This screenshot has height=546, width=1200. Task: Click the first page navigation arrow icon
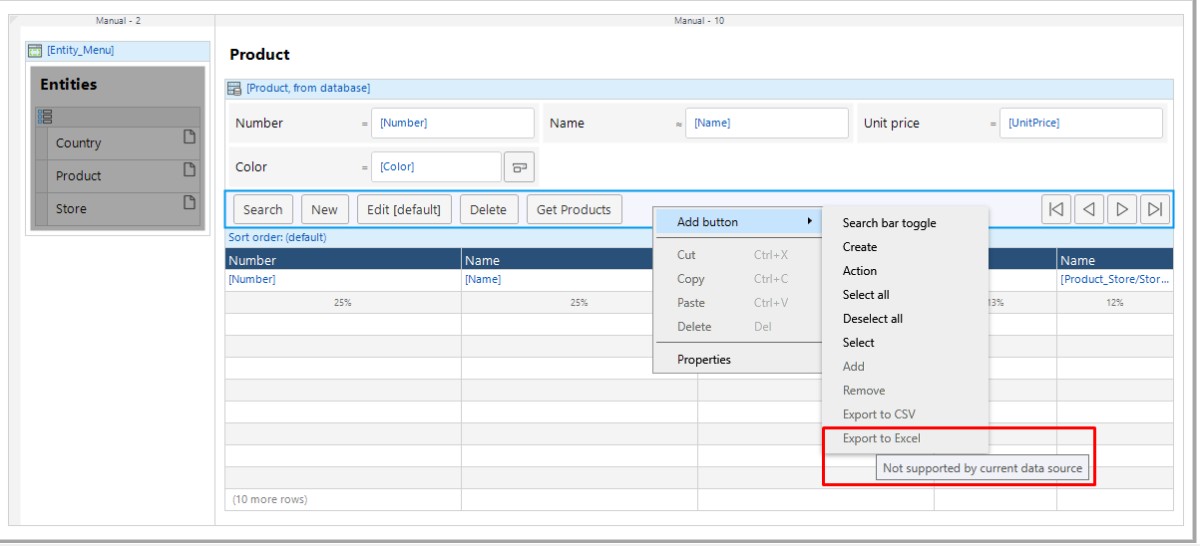[x=1055, y=209]
